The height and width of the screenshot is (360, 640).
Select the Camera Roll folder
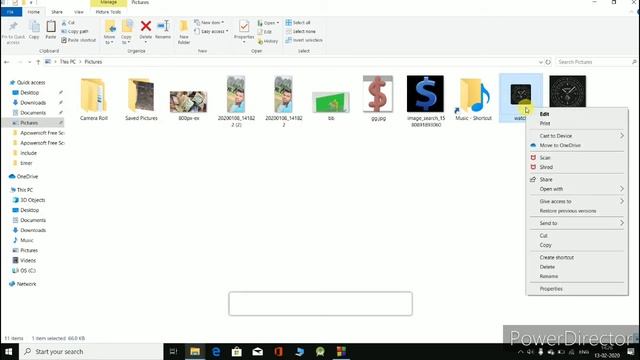point(94,99)
